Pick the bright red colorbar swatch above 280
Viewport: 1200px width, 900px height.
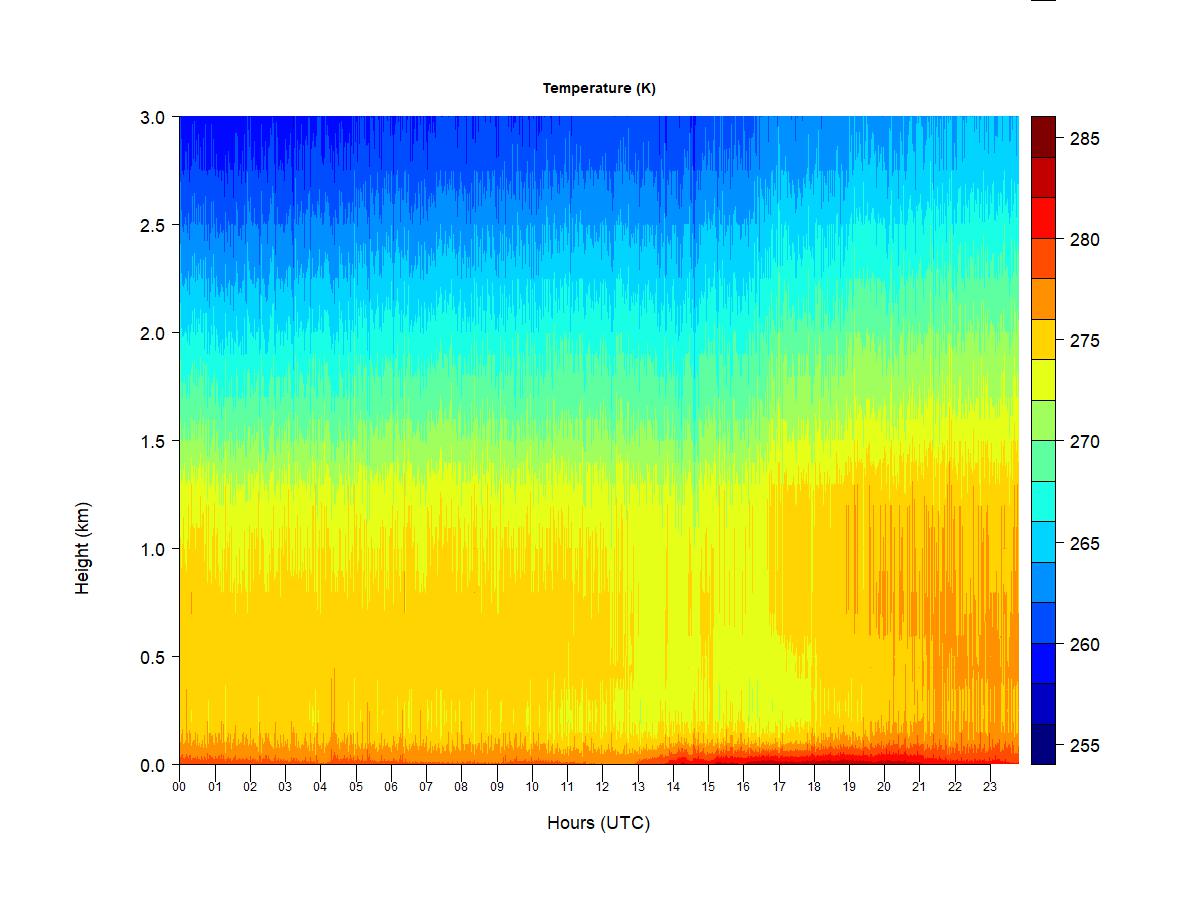pos(1043,218)
